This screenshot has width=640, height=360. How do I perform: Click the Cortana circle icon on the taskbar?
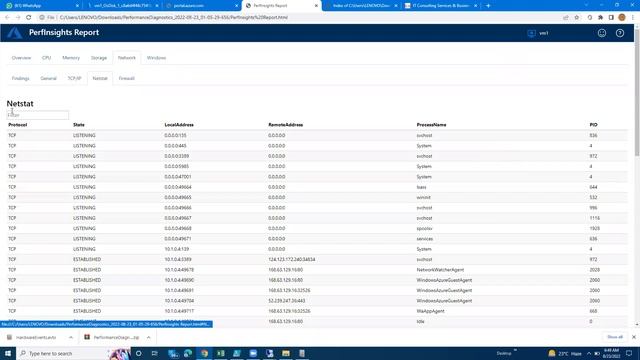pos(138,353)
